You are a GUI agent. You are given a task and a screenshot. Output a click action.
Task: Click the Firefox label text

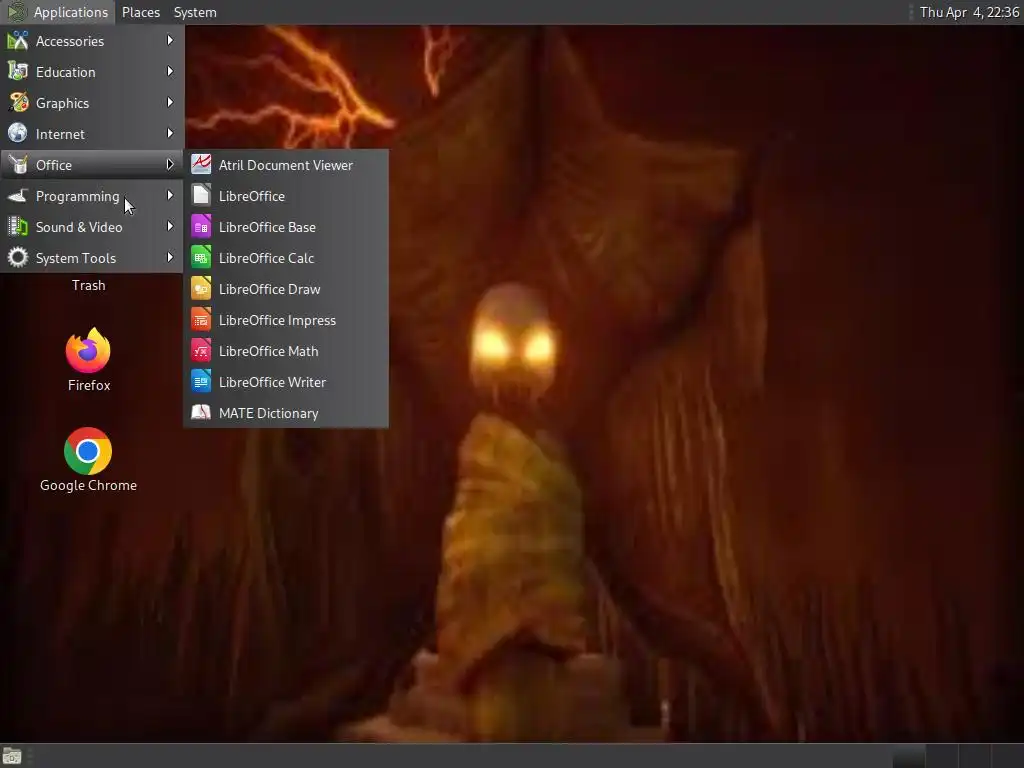89,385
